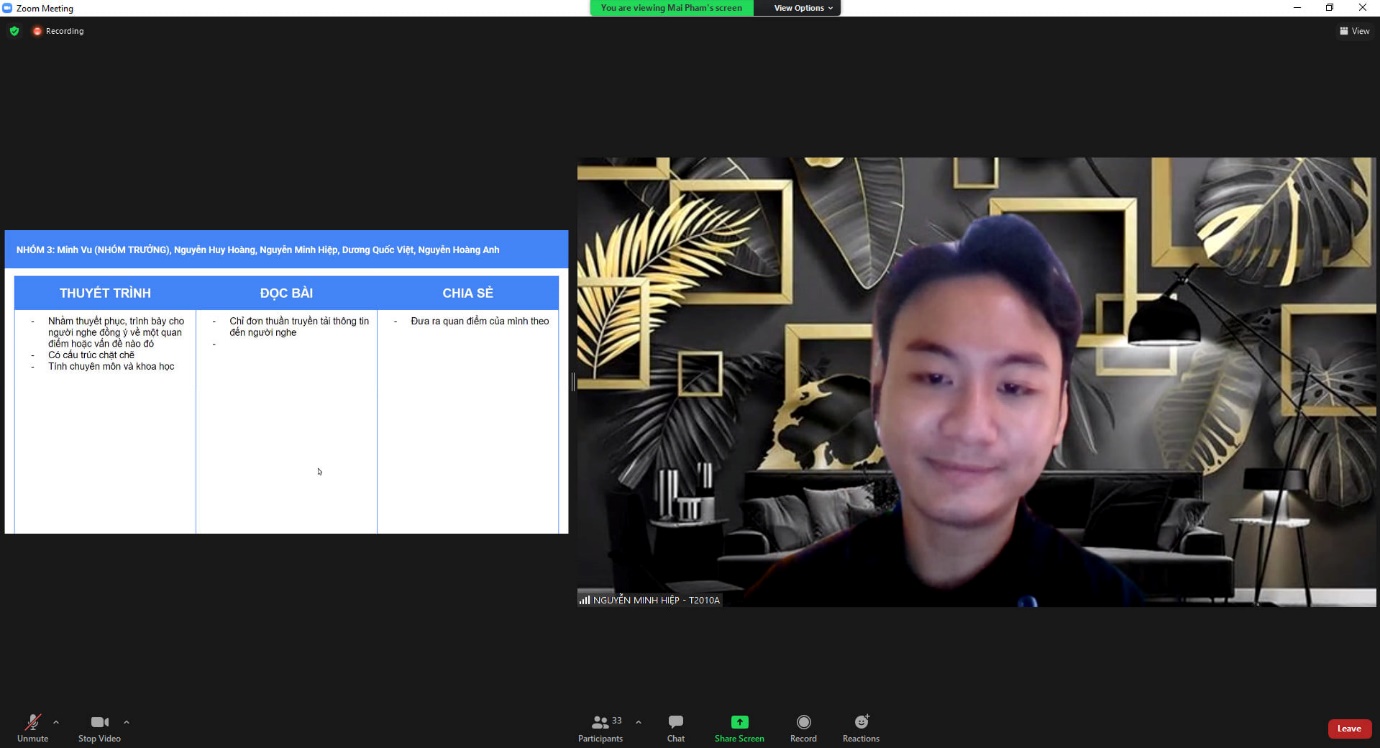Select Nguyễn Minh Hiệp's video thumbnail

976,381
